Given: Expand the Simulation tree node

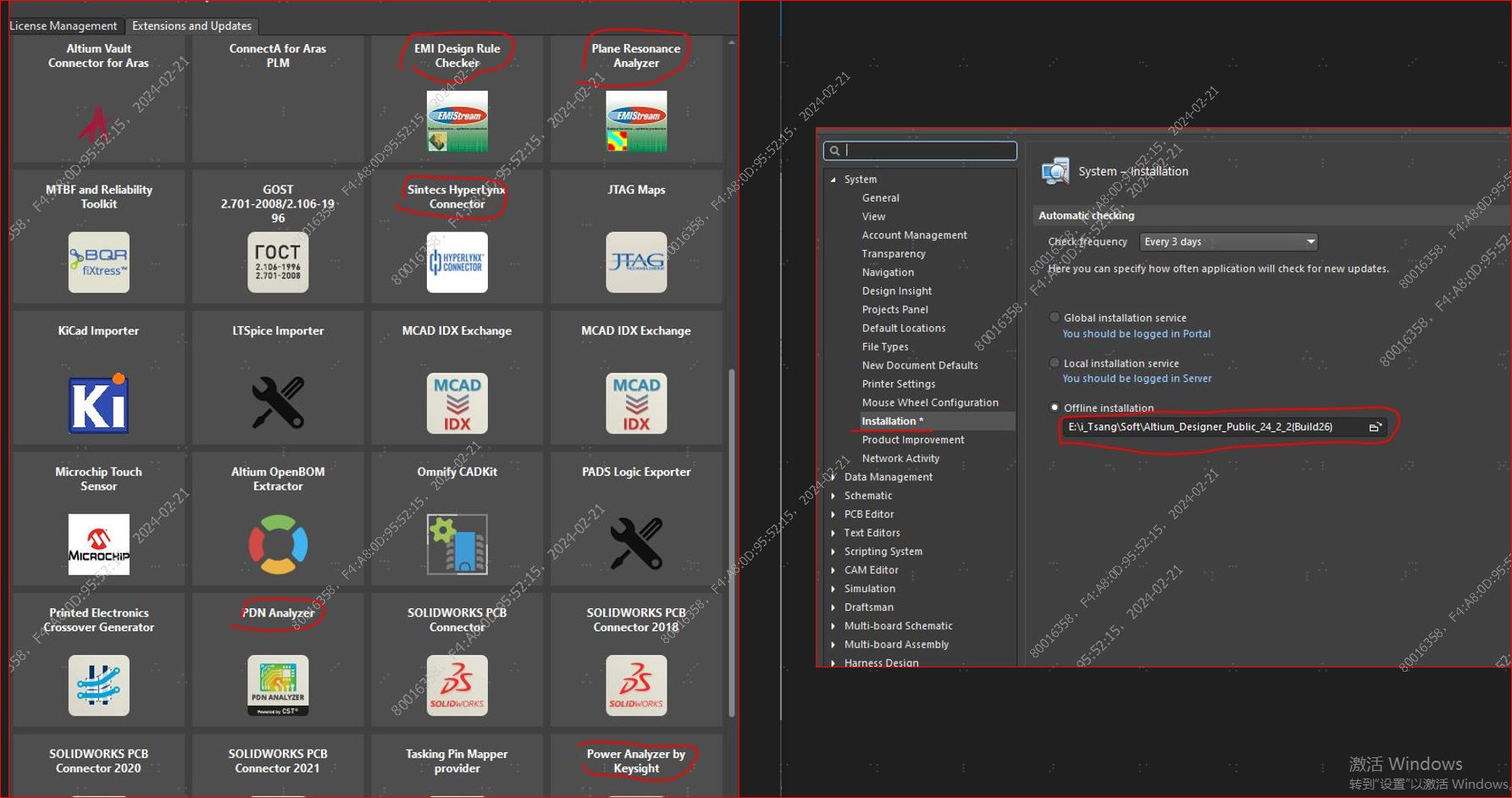Looking at the screenshot, I should [834, 589].
